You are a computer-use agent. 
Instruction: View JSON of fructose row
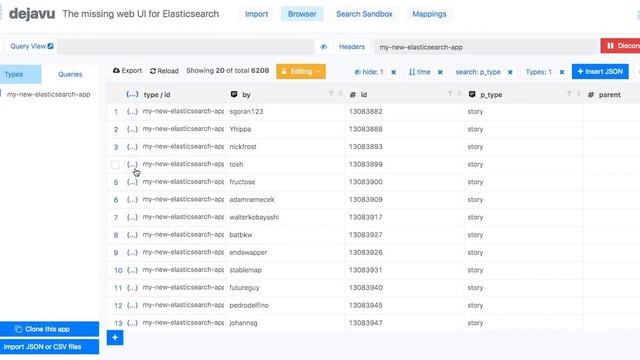pyautogui.click(x=132, y=182)
